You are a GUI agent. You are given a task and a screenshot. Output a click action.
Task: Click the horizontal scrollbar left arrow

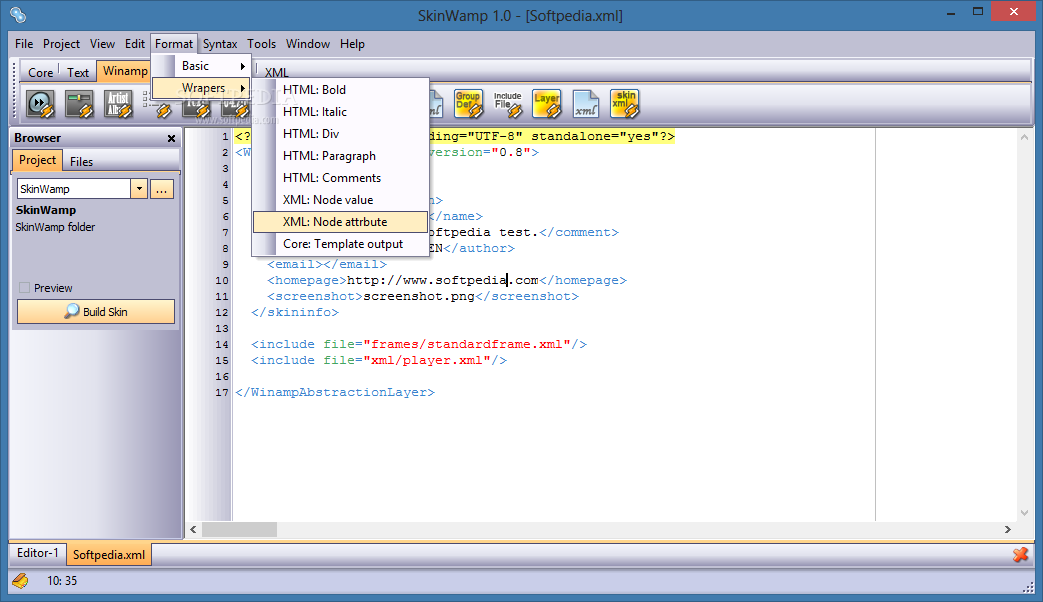[x=194, y=529]
